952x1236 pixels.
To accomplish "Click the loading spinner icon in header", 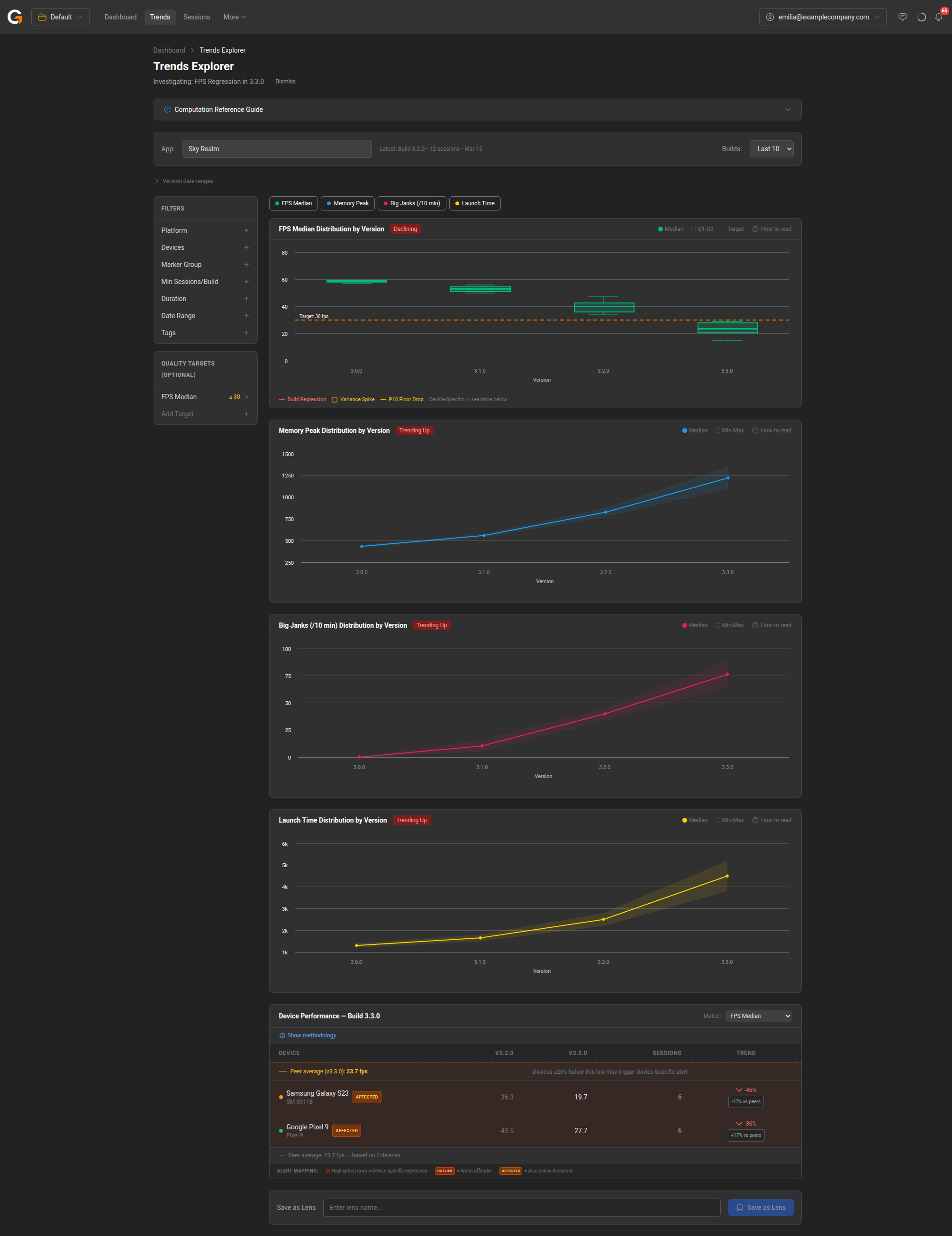I will pyautogui.click(x=921, y=17).
